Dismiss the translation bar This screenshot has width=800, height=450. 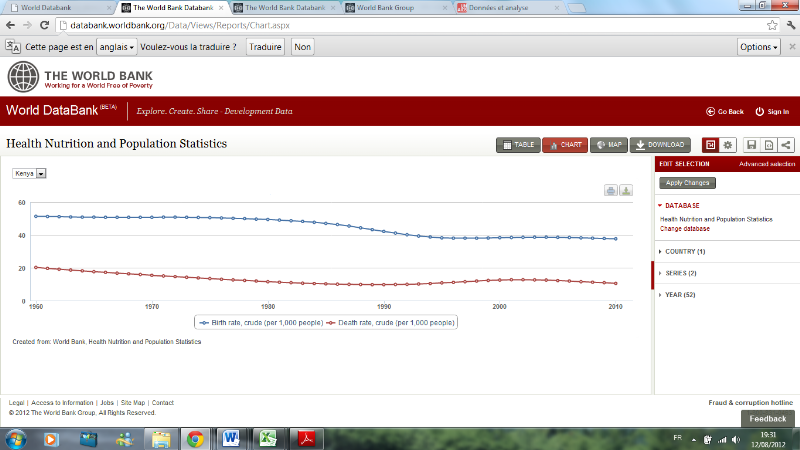(x=792, y=46)
